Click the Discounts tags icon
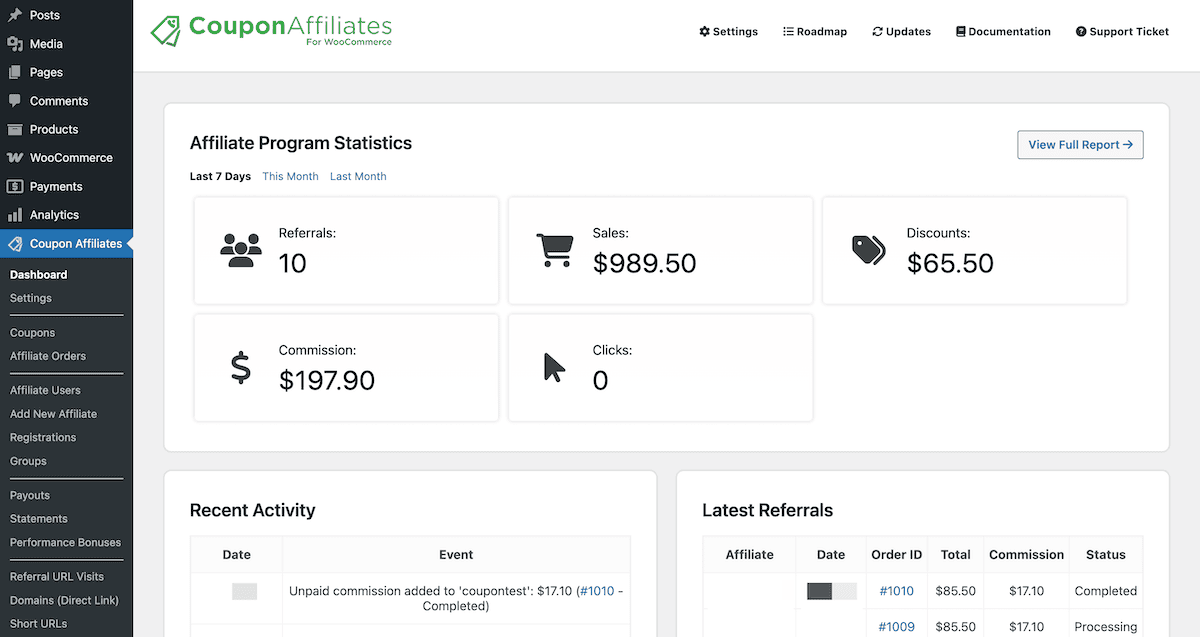The width and height of the screenshot is (1200, 637). (868, 250)
